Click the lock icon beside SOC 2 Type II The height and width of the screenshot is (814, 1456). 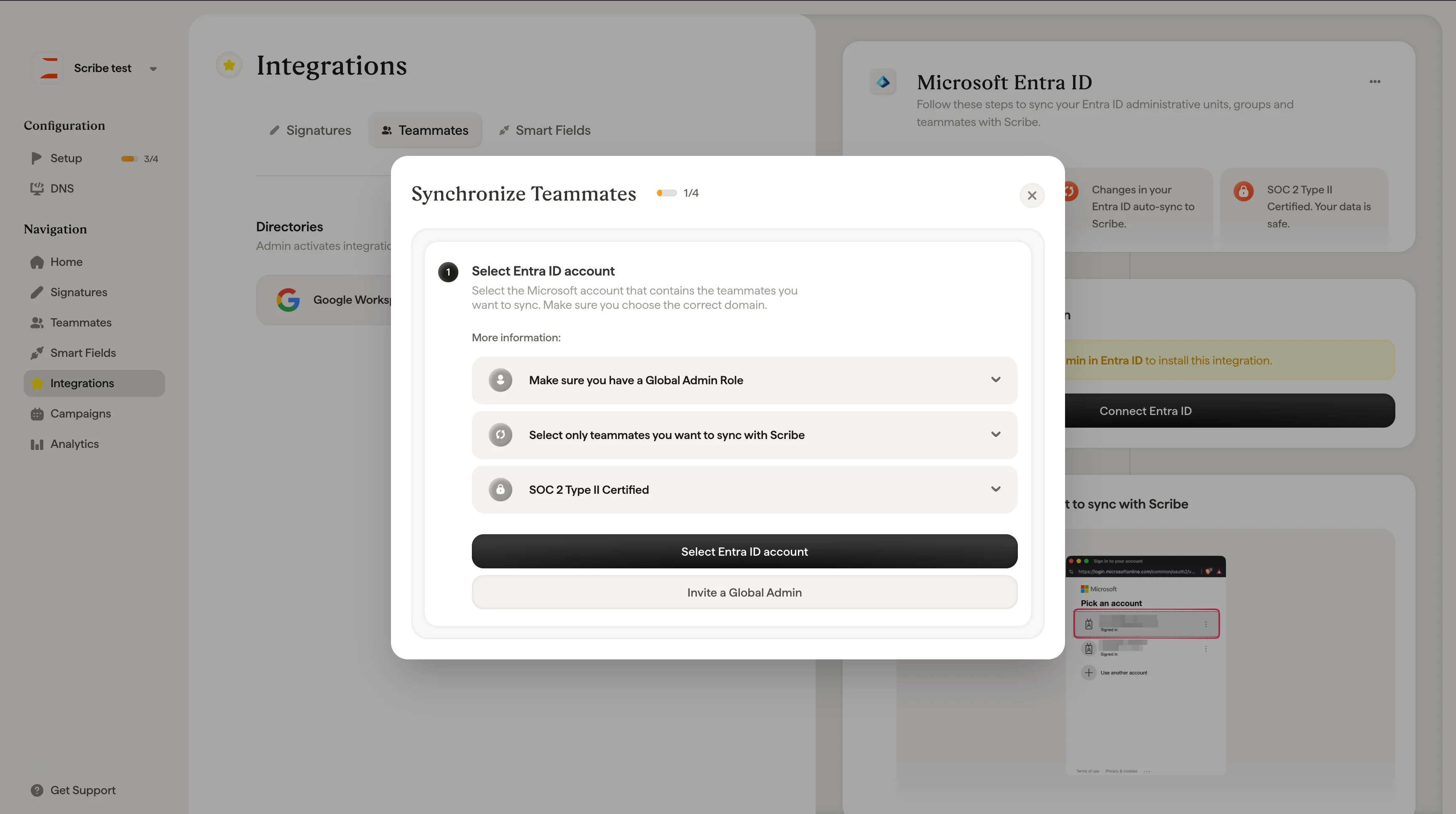click(x=500, y=490)
